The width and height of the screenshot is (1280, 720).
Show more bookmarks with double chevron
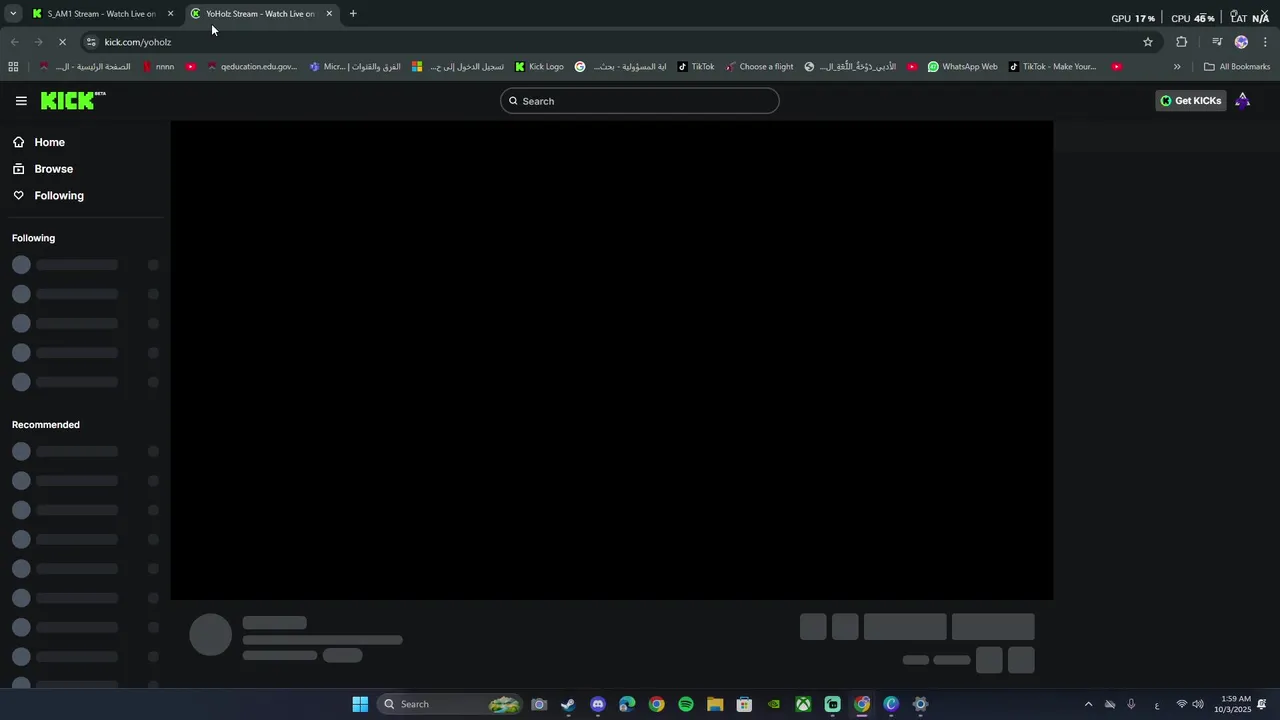(1177, 67)
